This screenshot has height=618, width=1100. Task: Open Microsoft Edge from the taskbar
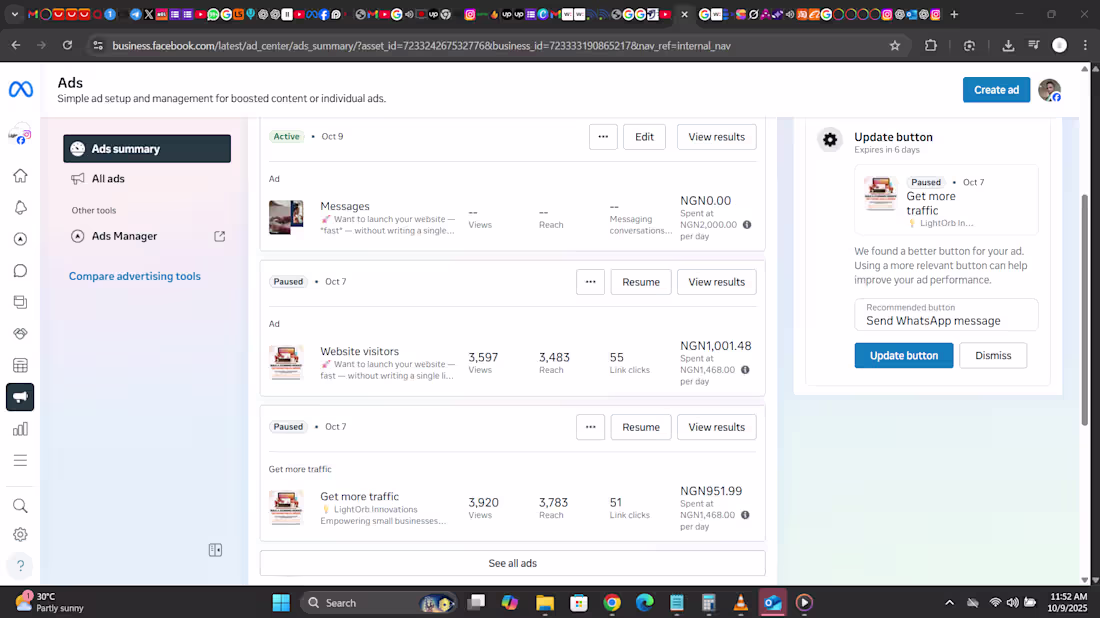tap(645, 603)
